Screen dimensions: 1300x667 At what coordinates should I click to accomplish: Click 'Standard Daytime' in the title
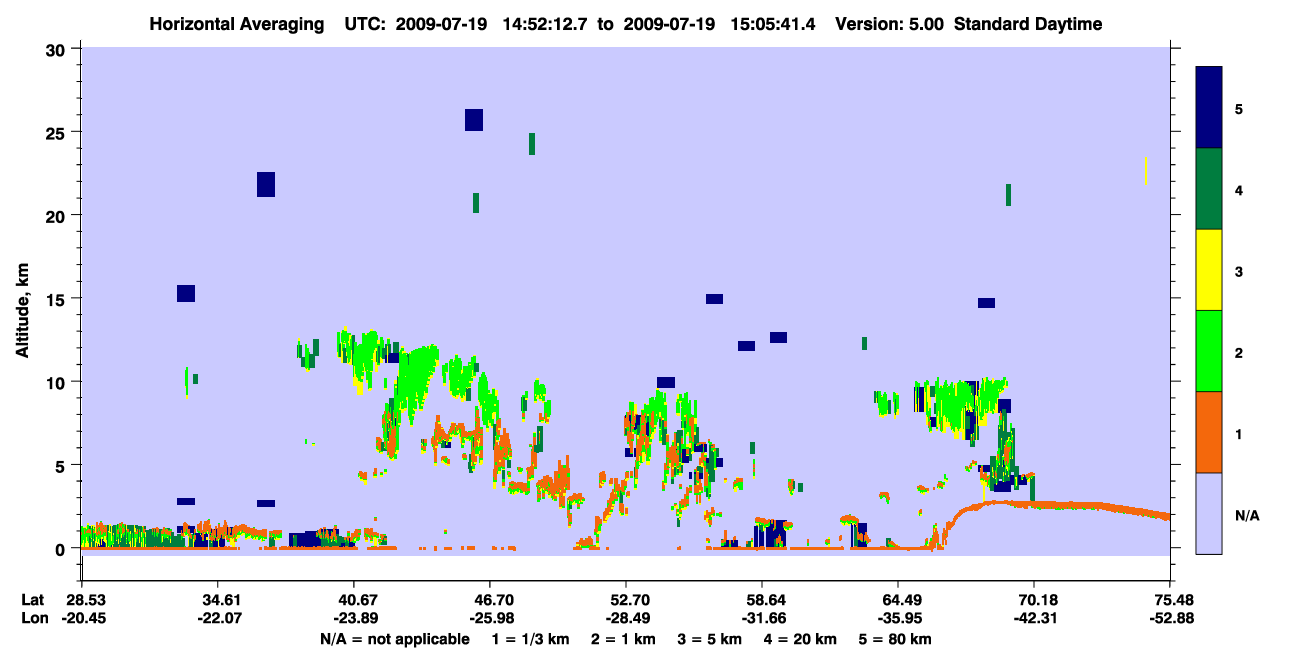pyautogui.click(x=1028, y=24)
